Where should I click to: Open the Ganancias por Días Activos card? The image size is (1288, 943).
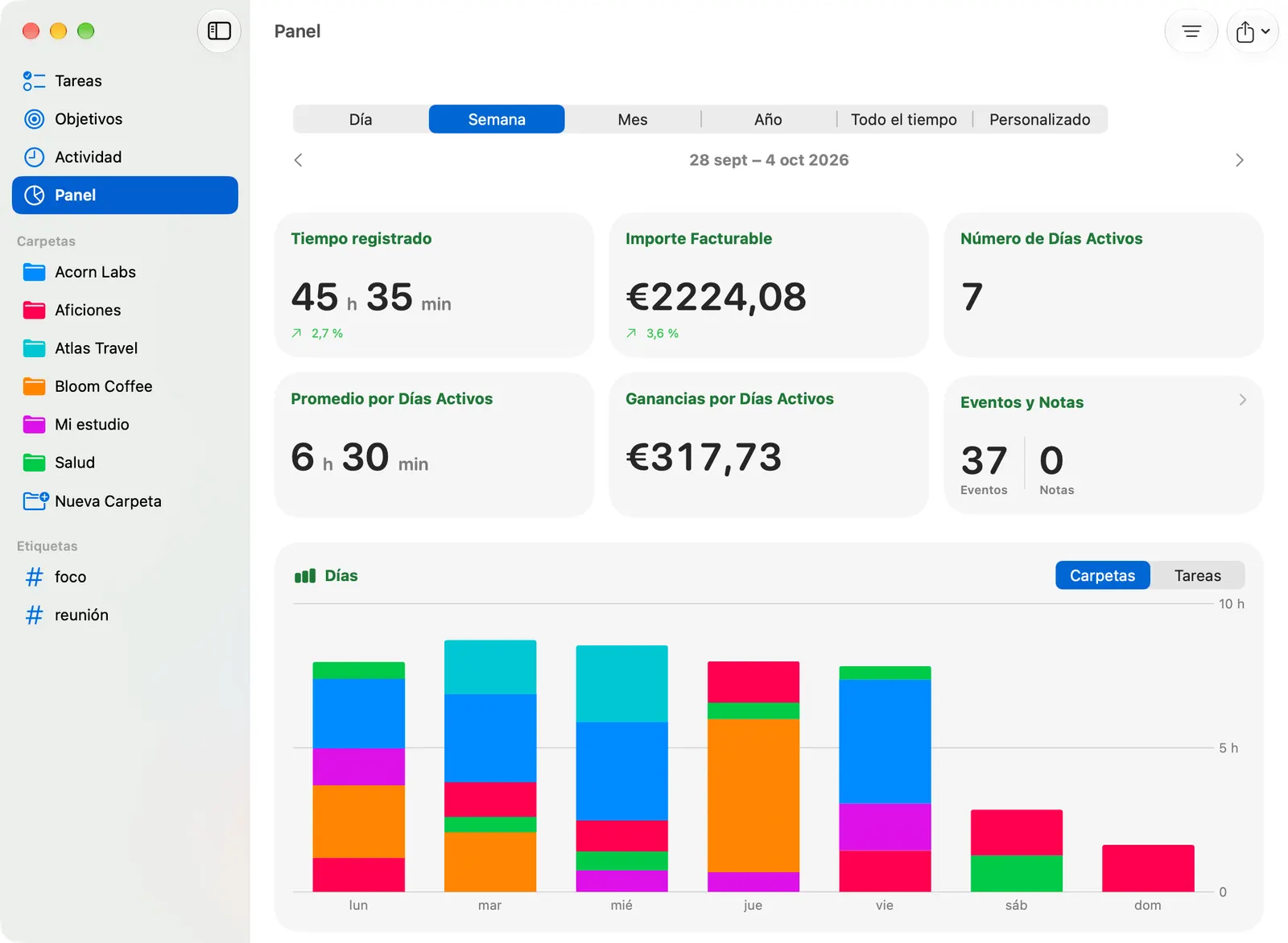coord(769,445)
